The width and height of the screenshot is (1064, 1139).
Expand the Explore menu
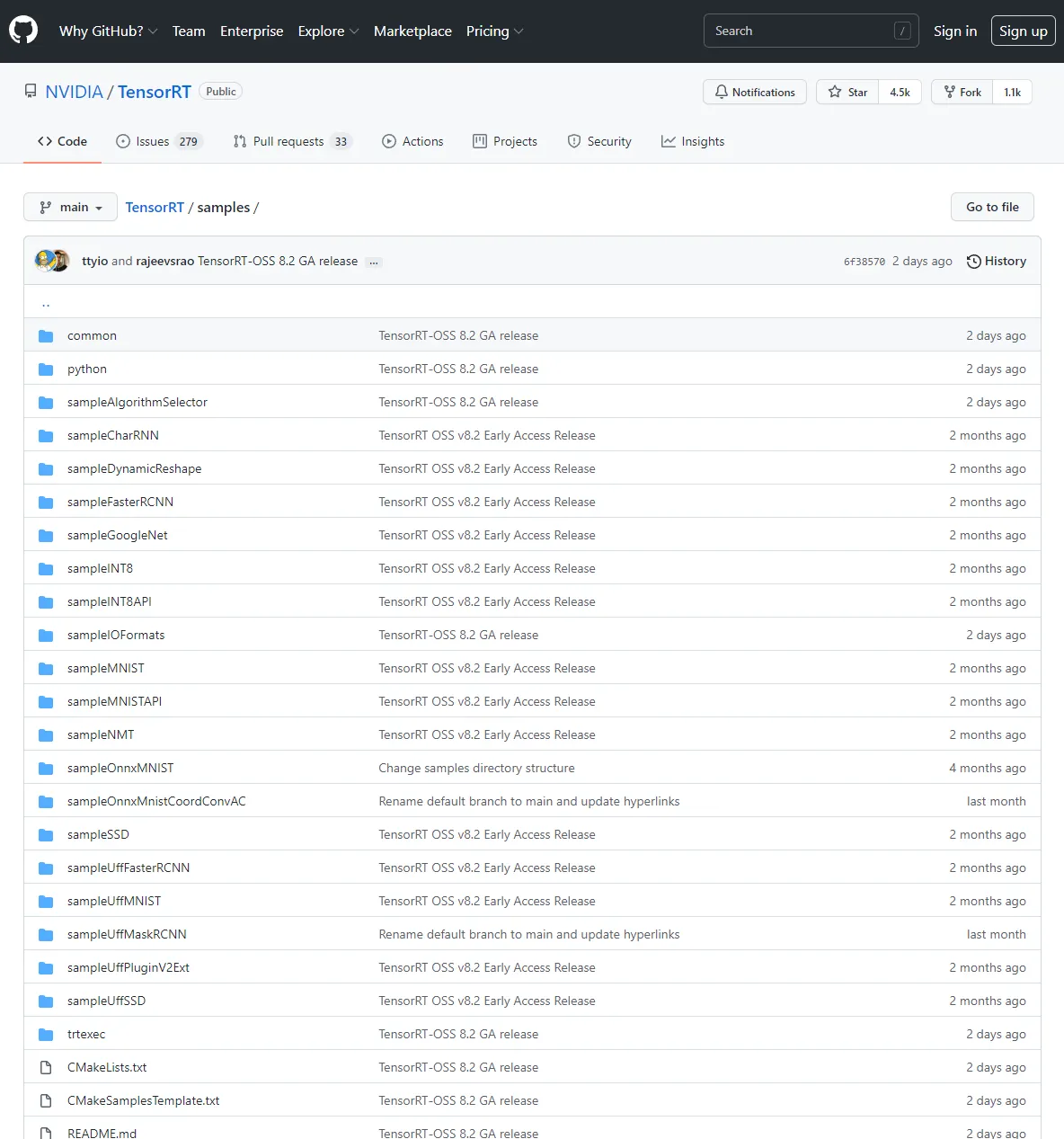coord(328,31)
